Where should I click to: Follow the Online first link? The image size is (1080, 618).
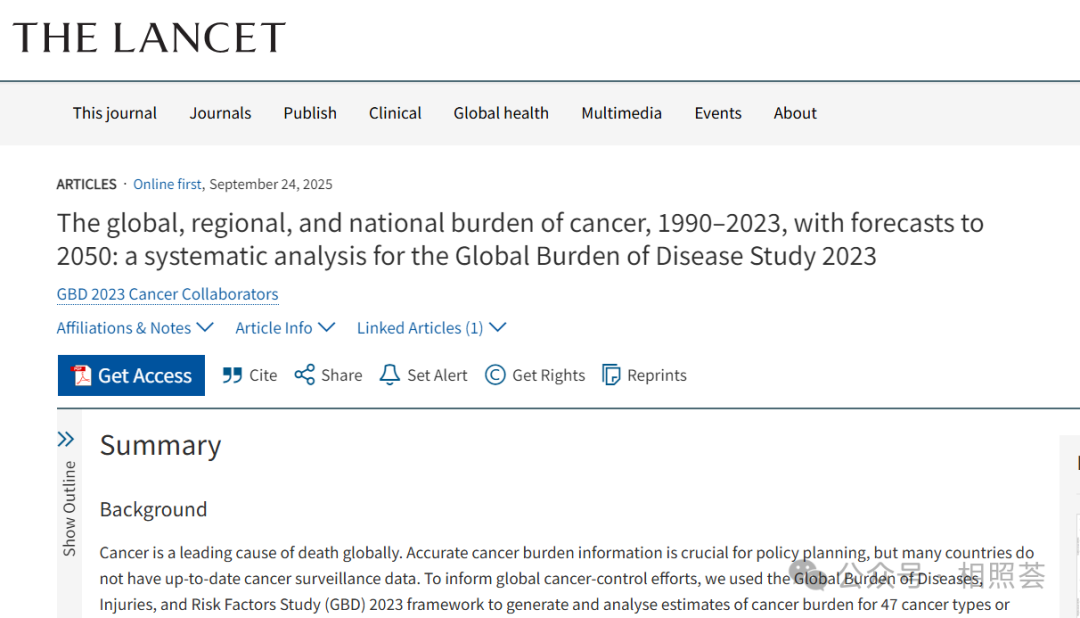(167, 184)
